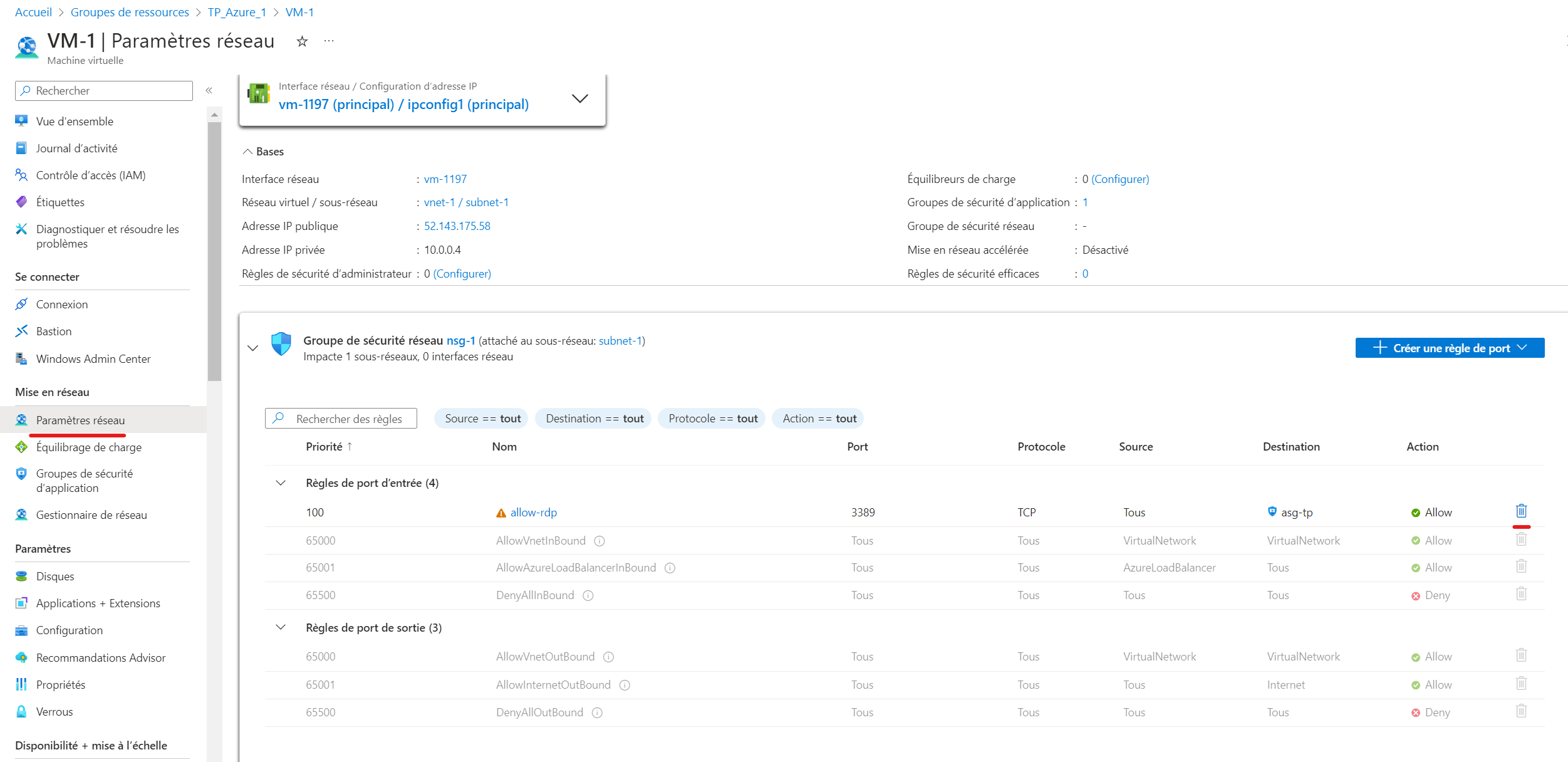Click Créer une règle de port button
This screenshot has height=762, width=1568.
[1449, 348]
